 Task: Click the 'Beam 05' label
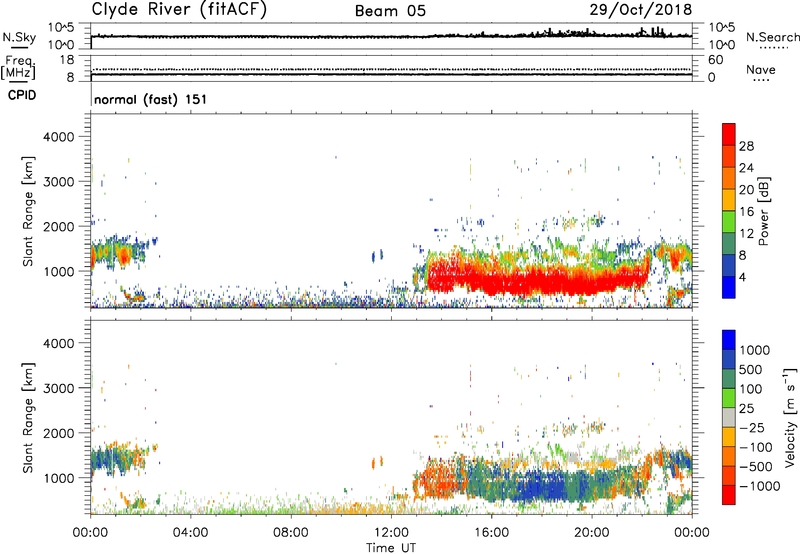(x=390, y=11)
